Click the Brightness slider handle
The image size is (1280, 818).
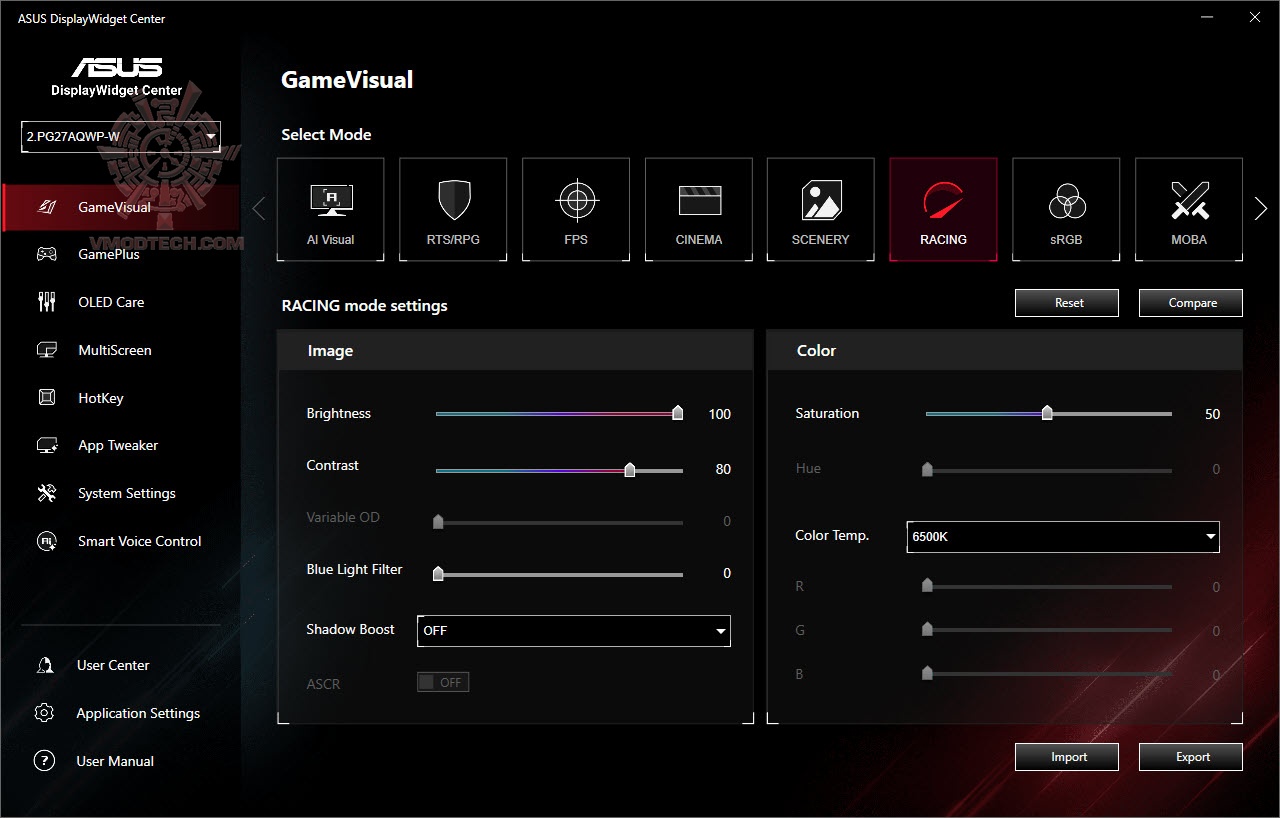tap(678, 413)
